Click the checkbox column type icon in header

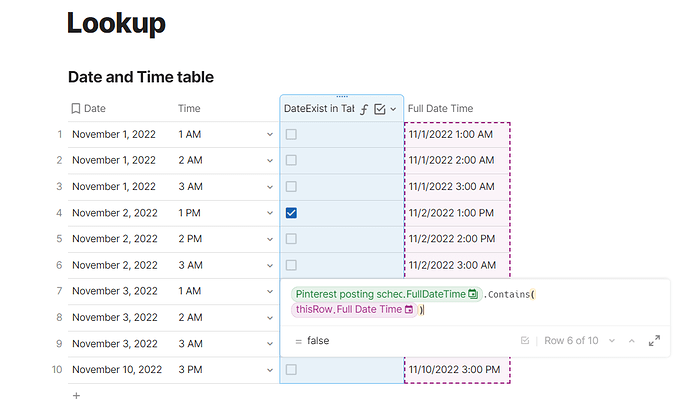[380, 109]
